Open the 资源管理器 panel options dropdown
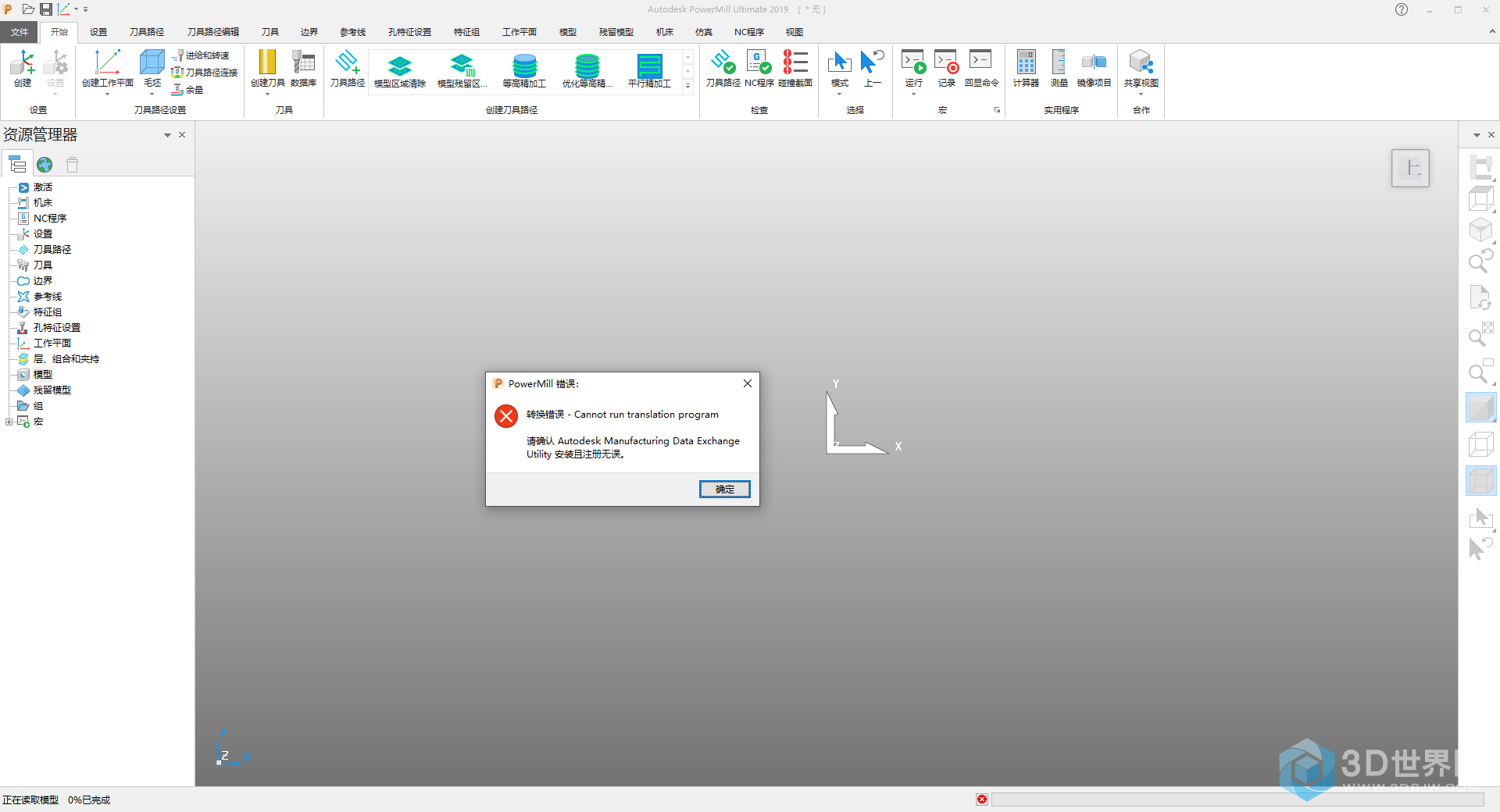1500x812 pixels. pyautogui.click(x=167, y=135)
